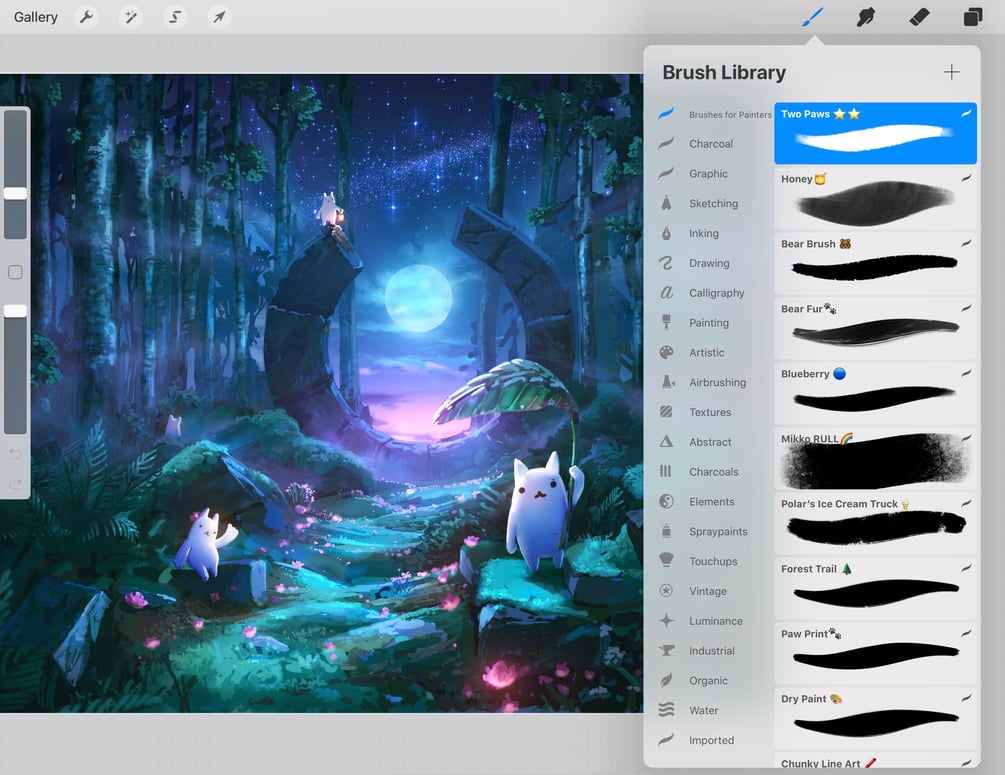Select Polar's Ice Cream Truck brush
This screenshot has height=775, width=1005.
876,523
